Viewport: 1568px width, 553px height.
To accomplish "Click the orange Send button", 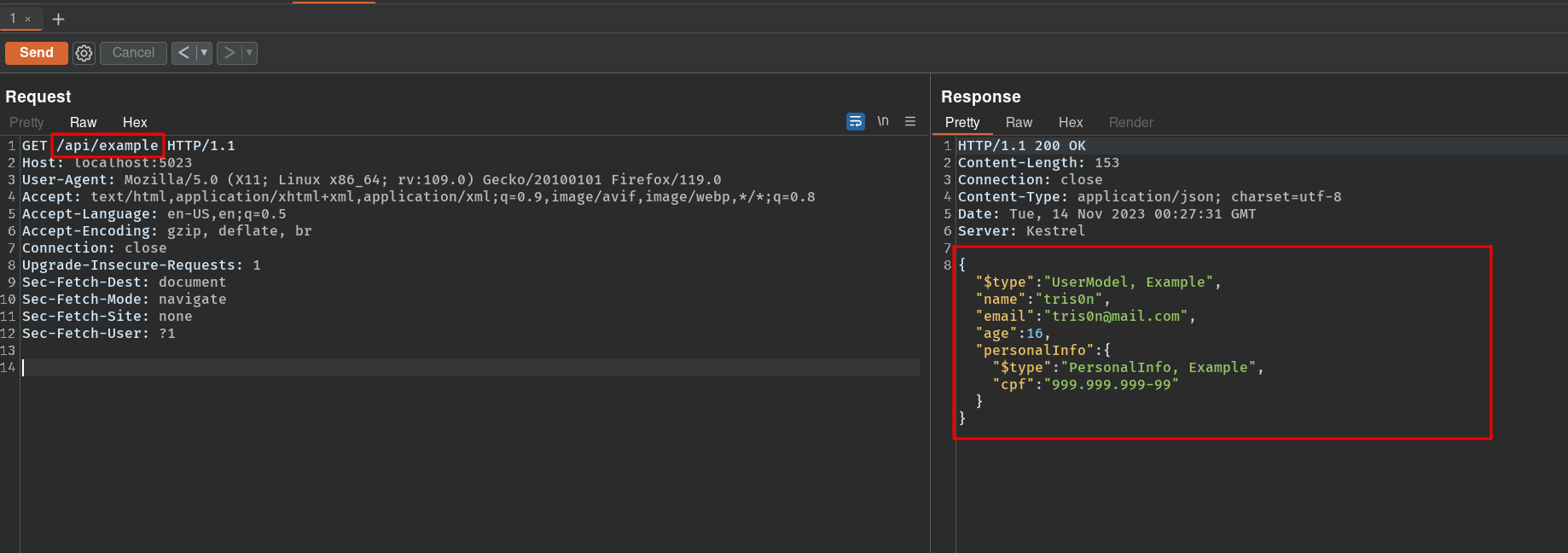I will tap(36, 53).
